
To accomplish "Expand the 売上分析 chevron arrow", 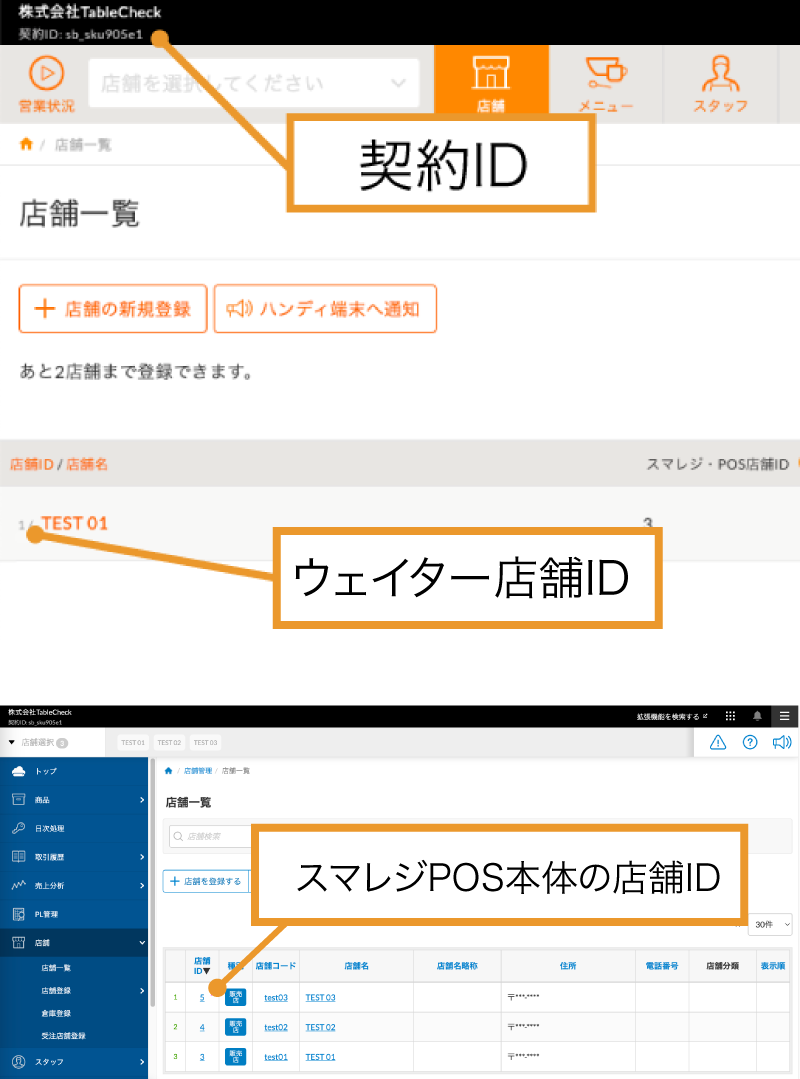I will (x=142, y=886).
